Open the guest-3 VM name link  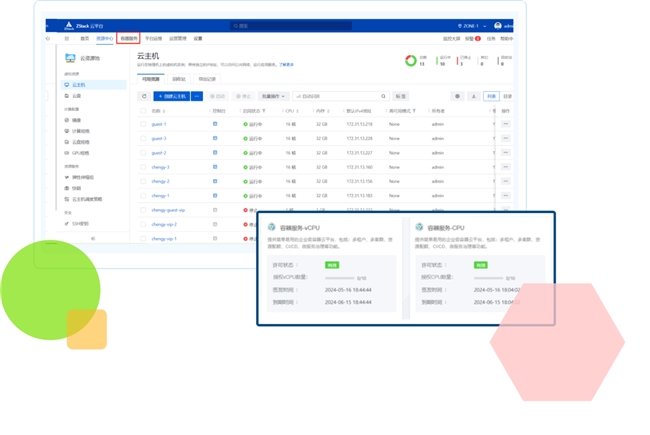159,138
